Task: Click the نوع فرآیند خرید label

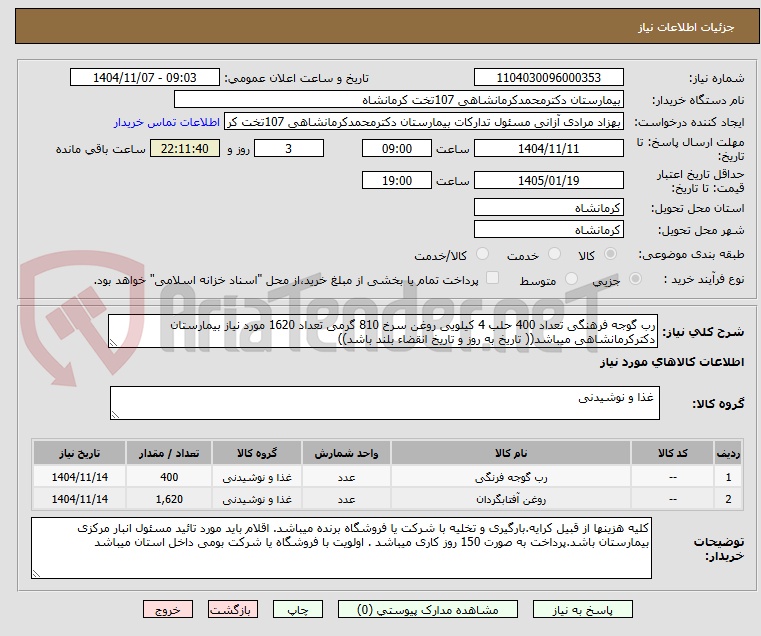Action: click(704, 280)
